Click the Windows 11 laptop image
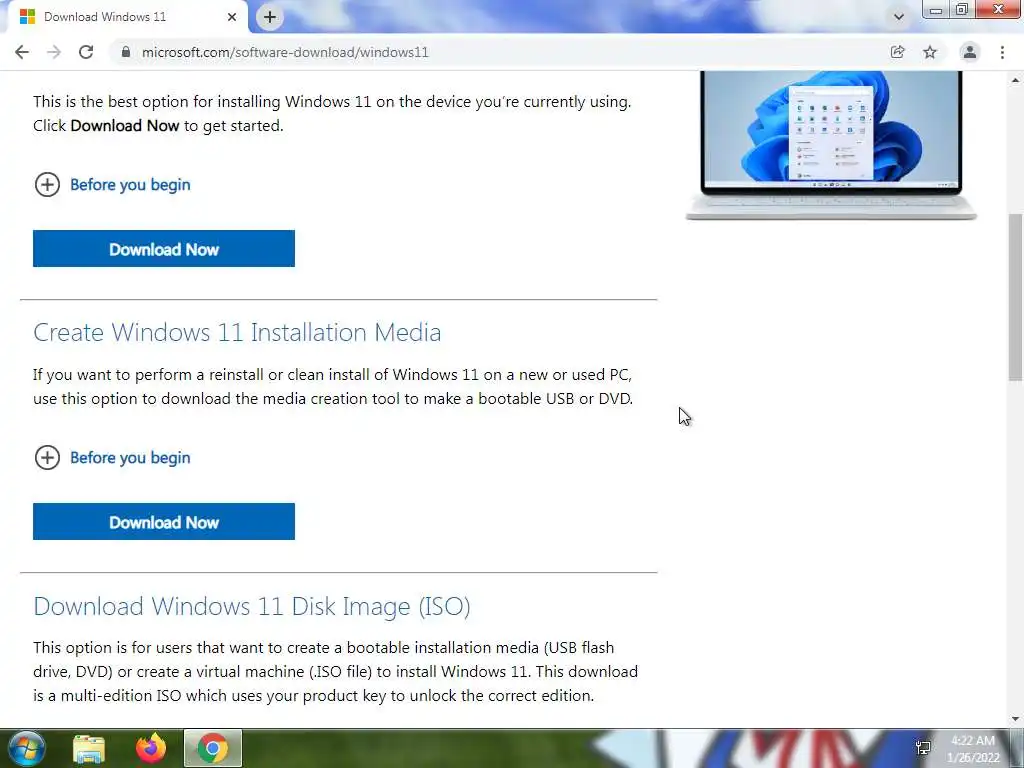 click(831, 145)
